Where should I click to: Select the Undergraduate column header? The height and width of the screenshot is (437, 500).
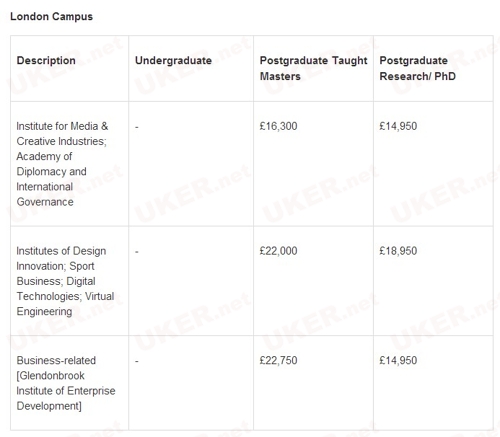click(173, 60)
